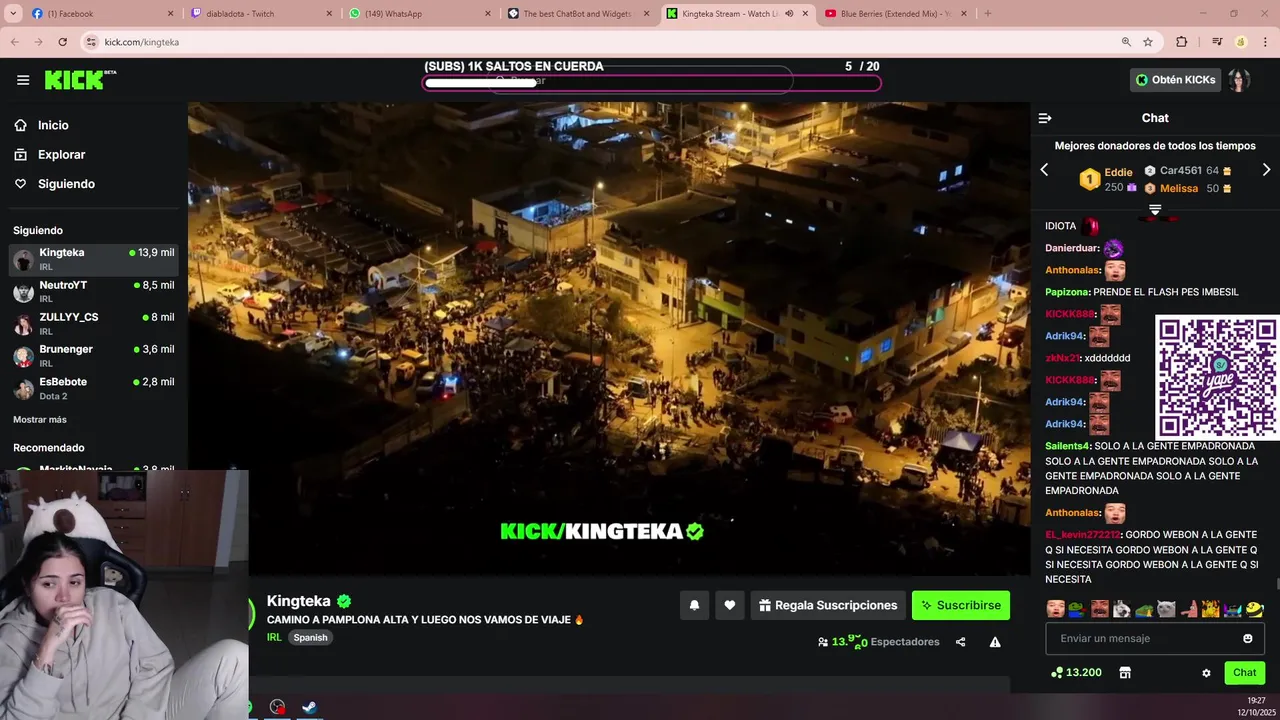Click Papizona username in chat
This screenshot has height=720, width=1280.
pos(1067,292)
